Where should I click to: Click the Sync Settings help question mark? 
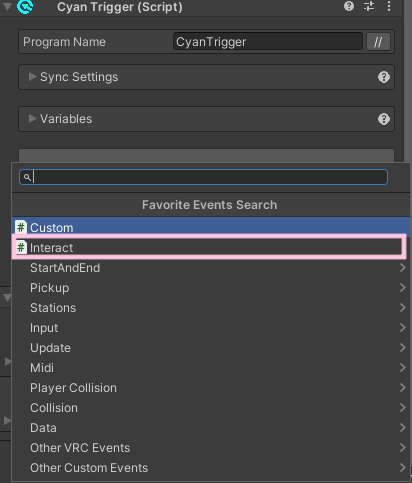coord(384,77)
